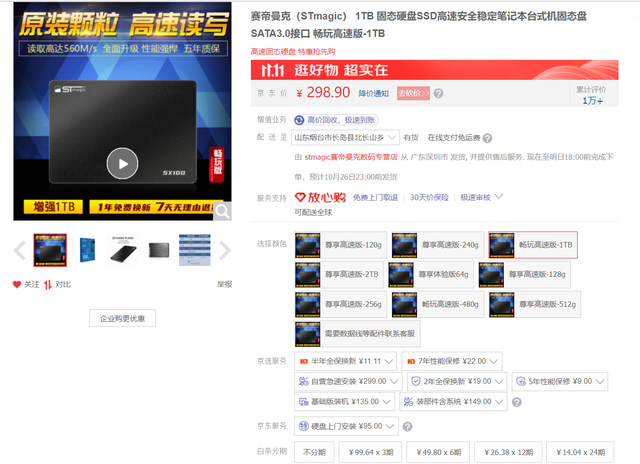Click the 去砍价 button
This screenshot has width=640, height=464.
click(413, 93)
